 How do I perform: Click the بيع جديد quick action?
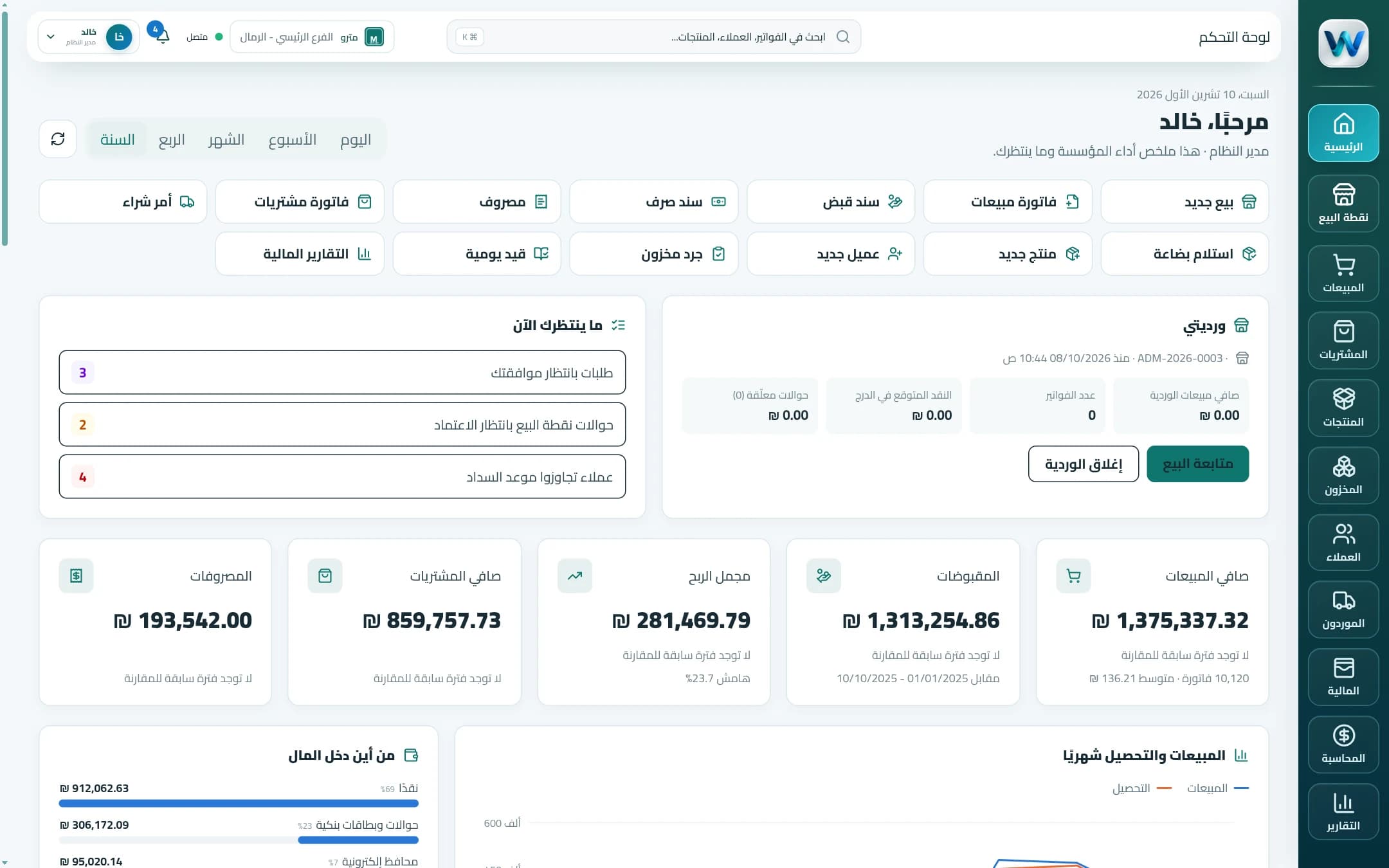[x=1185, y=202]
